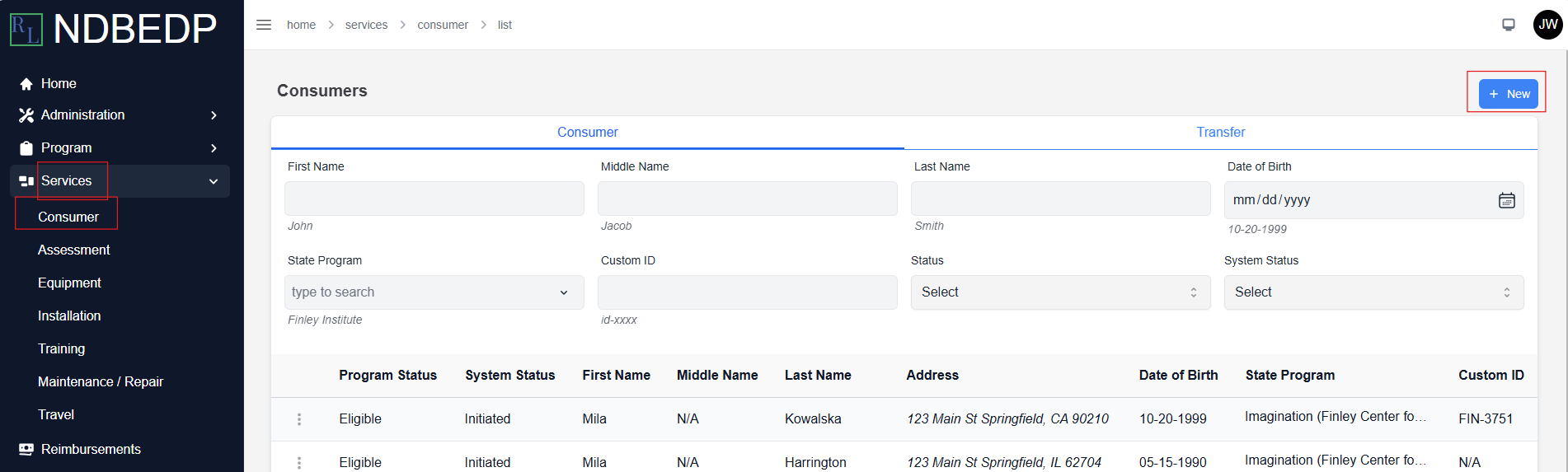This screenshot has width=1568, height=472.
Task: Open the Status select dropdown
Action: [x=1060, y=292]
